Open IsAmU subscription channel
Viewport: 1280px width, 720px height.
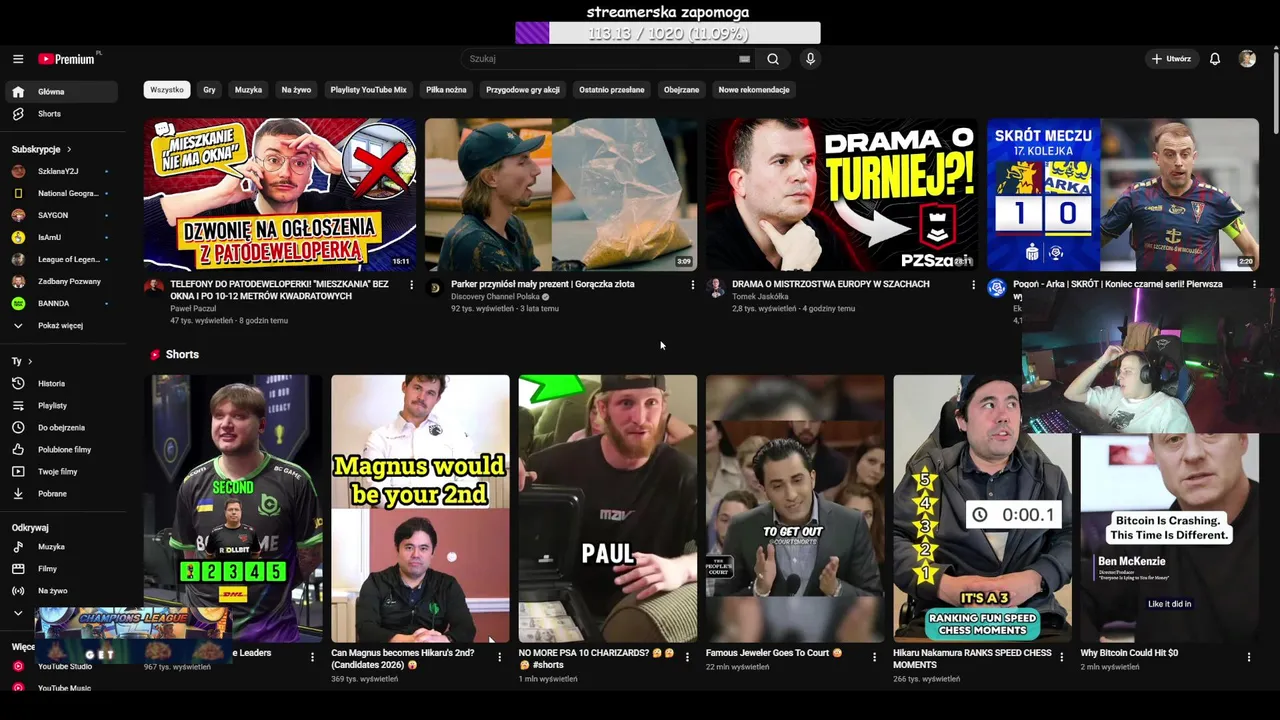pyautogui.click(x=60, y=238)
